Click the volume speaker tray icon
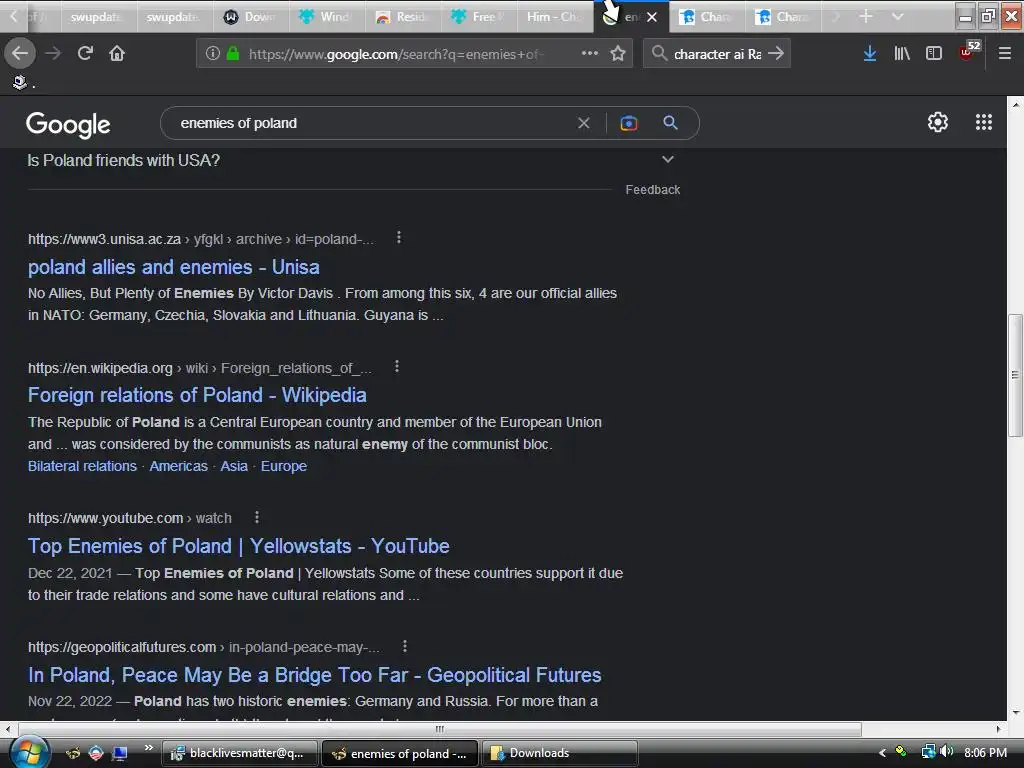 pyautogui.click(x=946, y=752)
